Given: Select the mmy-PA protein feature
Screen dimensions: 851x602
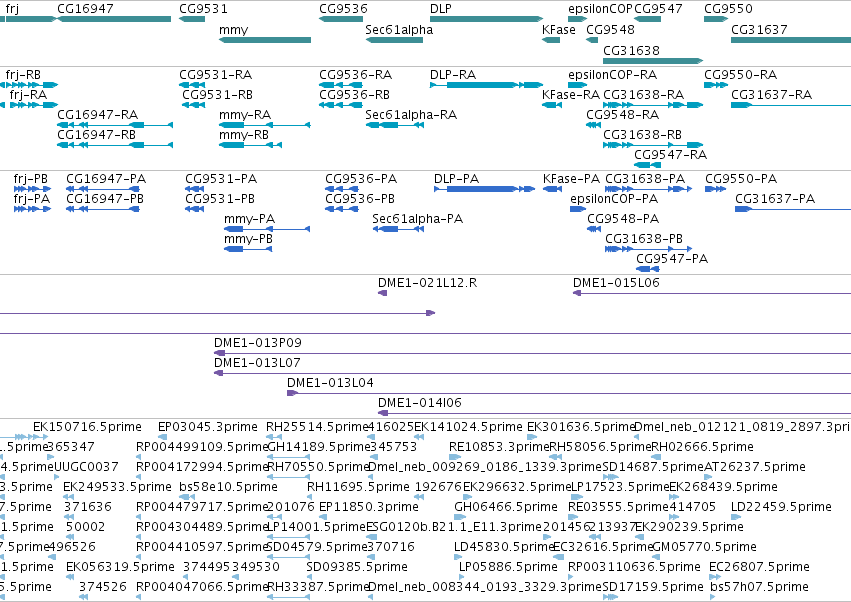Looking at the screenshot, I should tap(267, 229).
